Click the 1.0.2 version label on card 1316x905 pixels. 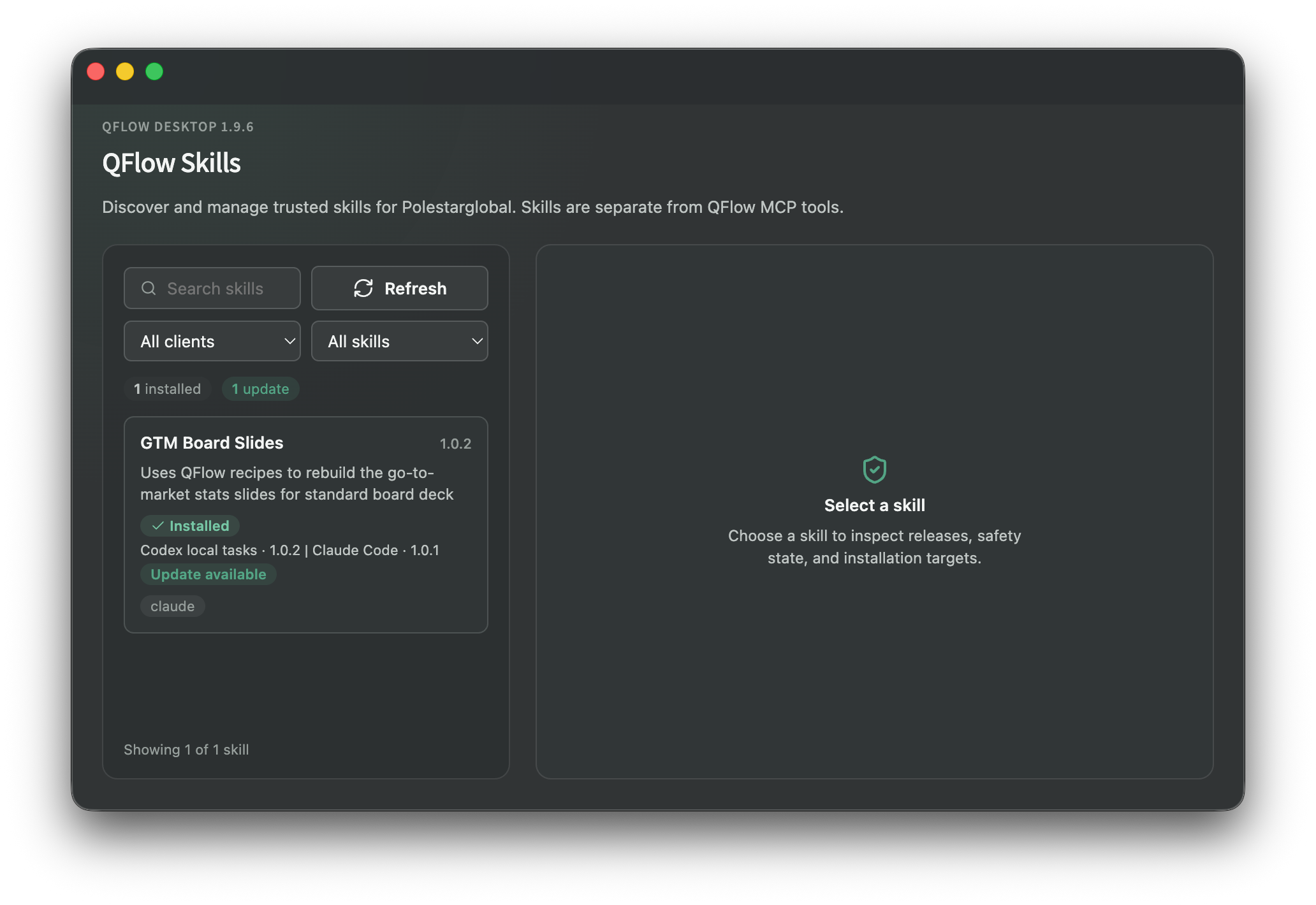(x=456, y=444)
